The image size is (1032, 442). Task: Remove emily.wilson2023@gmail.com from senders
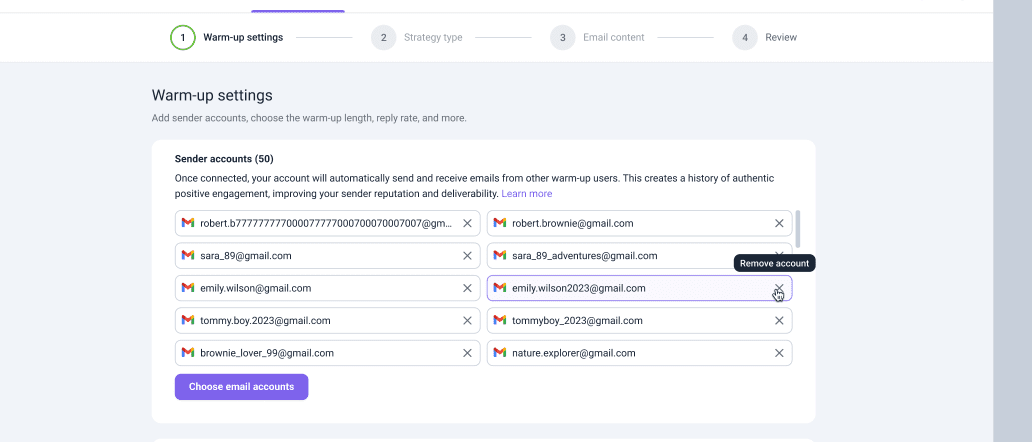[x=779, y=288]
